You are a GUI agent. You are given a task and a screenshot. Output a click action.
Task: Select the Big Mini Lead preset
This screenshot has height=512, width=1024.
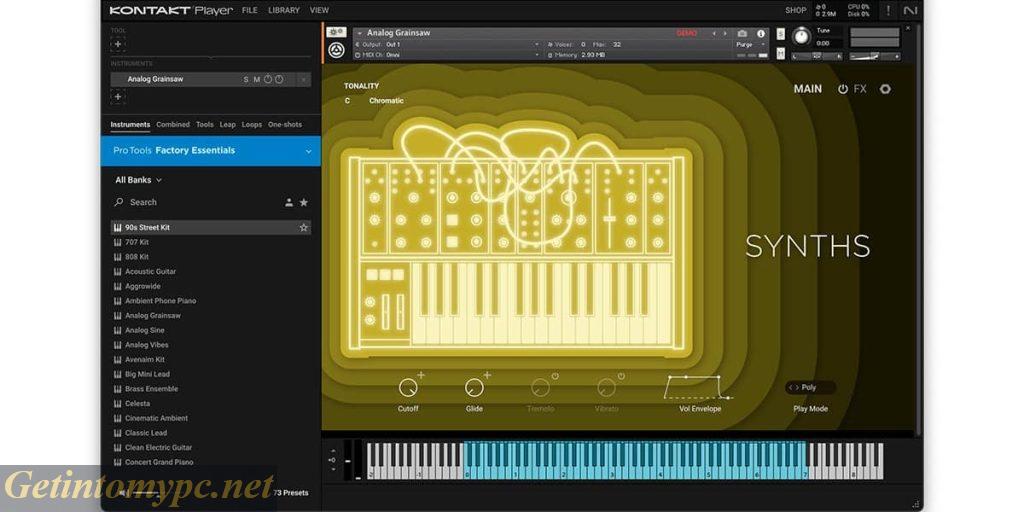point(211,374)
